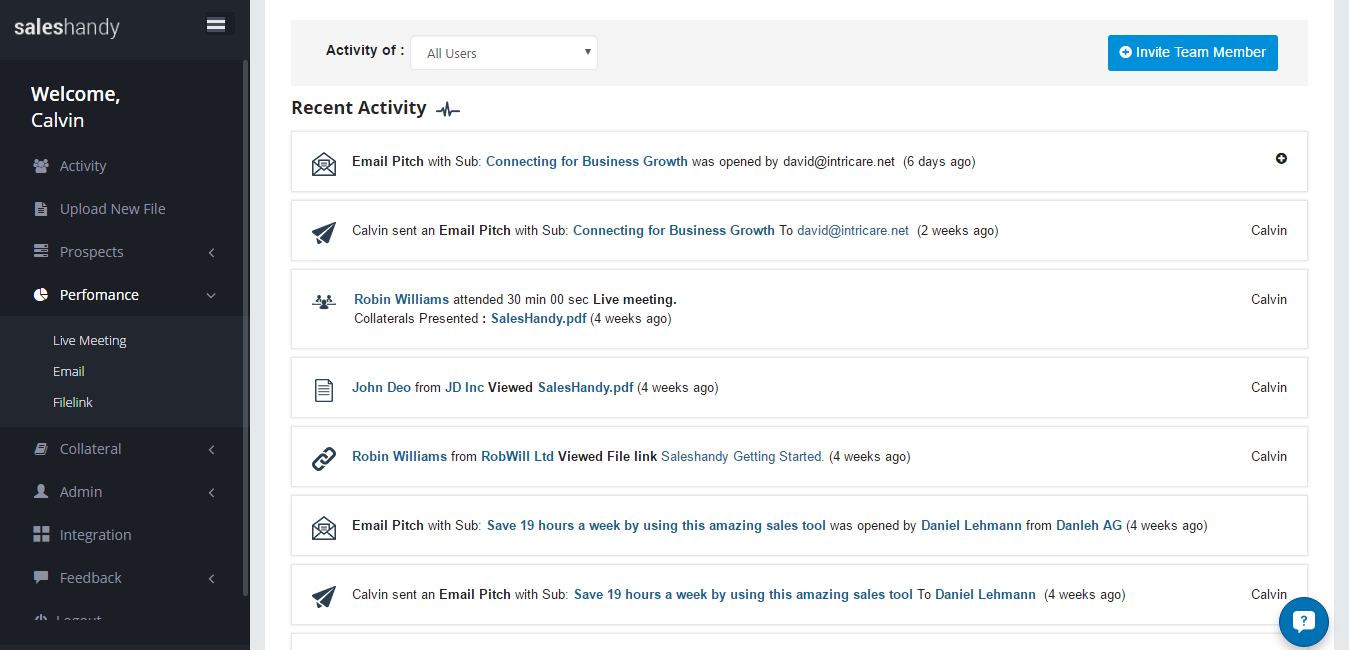
Task: Open Live Meeting under Perfomance
Action: (90, 341)
